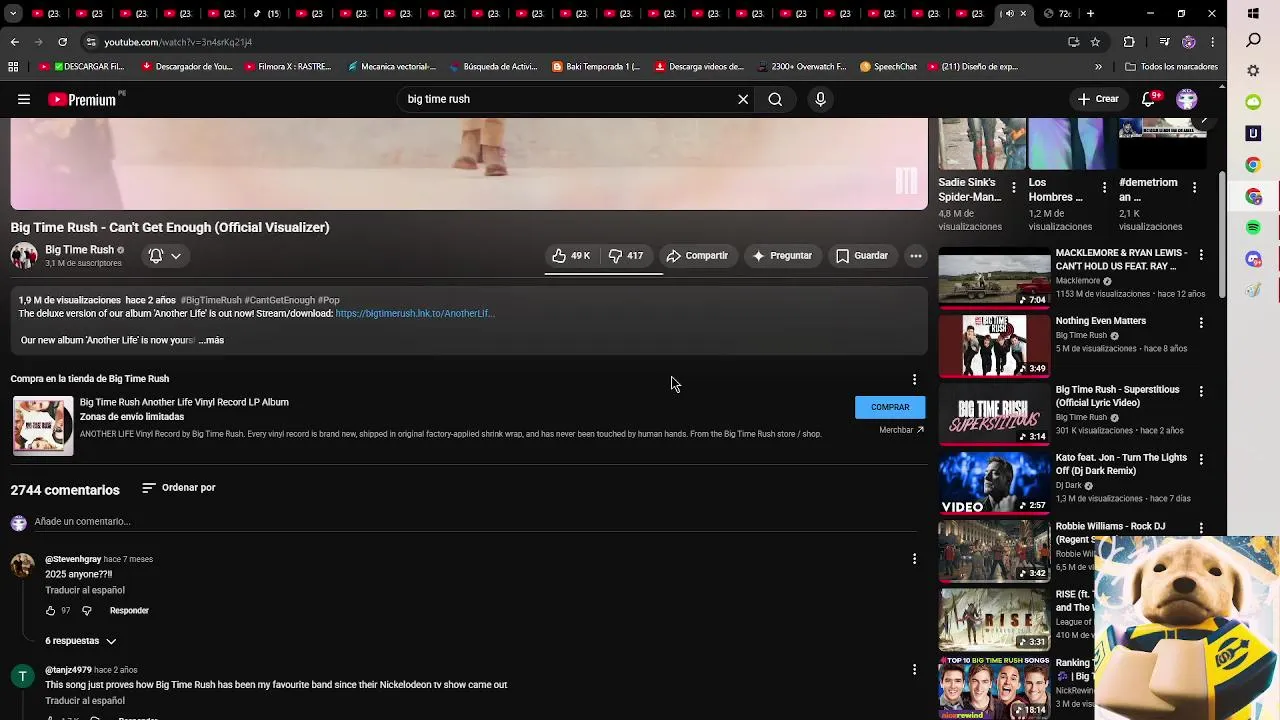Open the Crear create button
1280x720 pixels.
point(1098,99)
